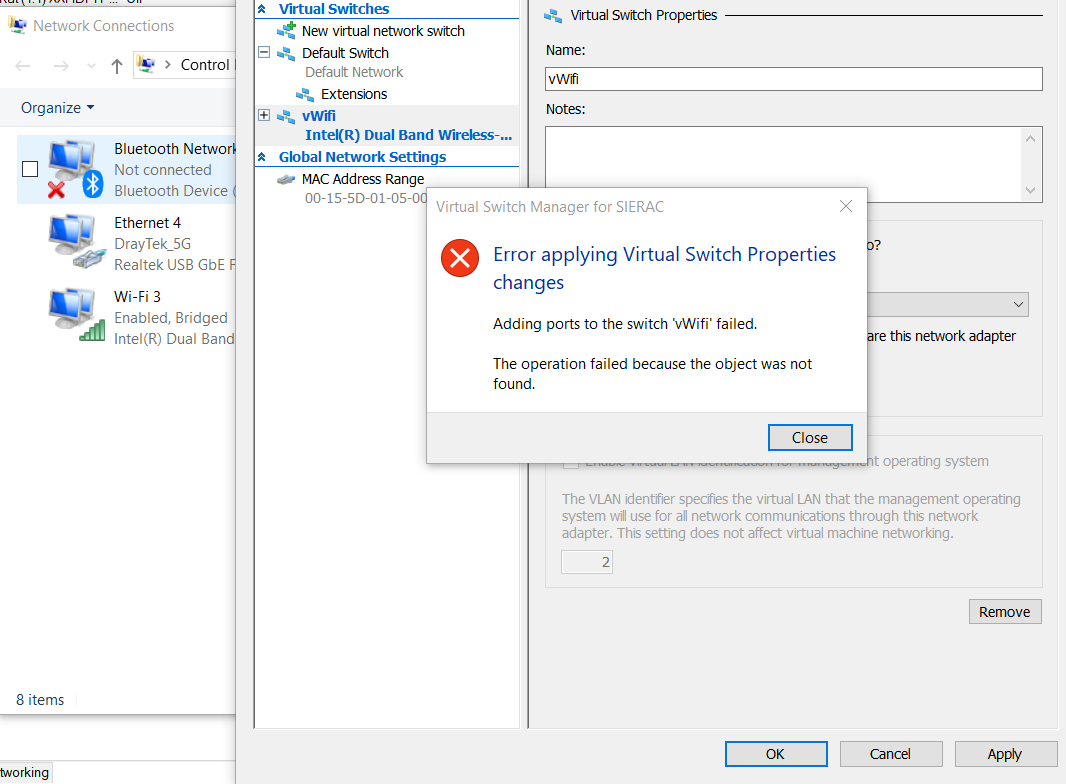Click the New virtual network switch icon

286,31
